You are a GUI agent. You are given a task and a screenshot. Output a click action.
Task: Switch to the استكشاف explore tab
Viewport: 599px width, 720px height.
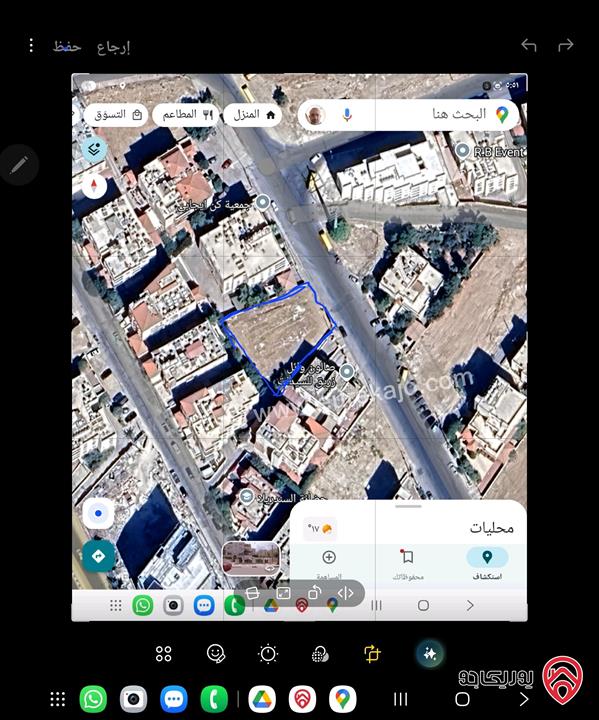(x=487, y=564)
